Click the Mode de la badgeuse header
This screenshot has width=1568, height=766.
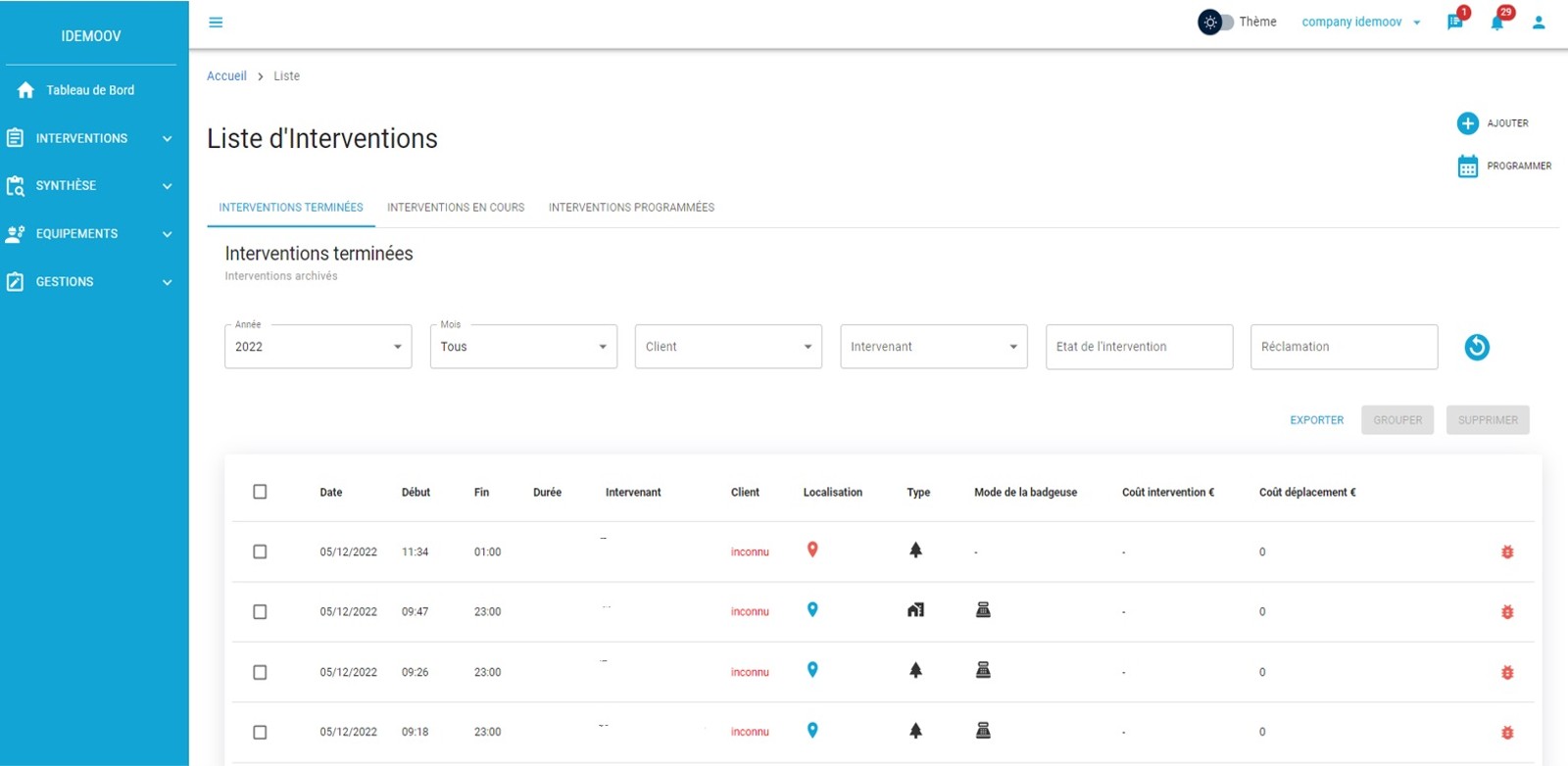1025,493
